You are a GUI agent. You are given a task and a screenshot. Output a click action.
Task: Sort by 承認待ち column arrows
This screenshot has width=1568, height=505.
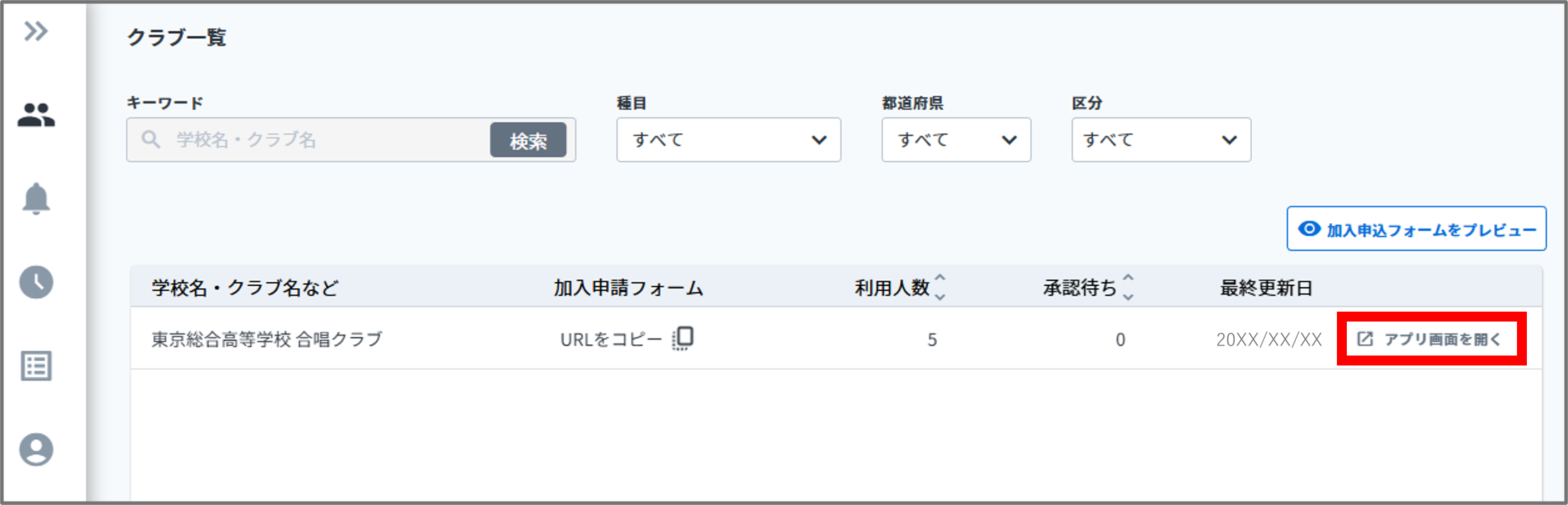[x=1129, y=287]
